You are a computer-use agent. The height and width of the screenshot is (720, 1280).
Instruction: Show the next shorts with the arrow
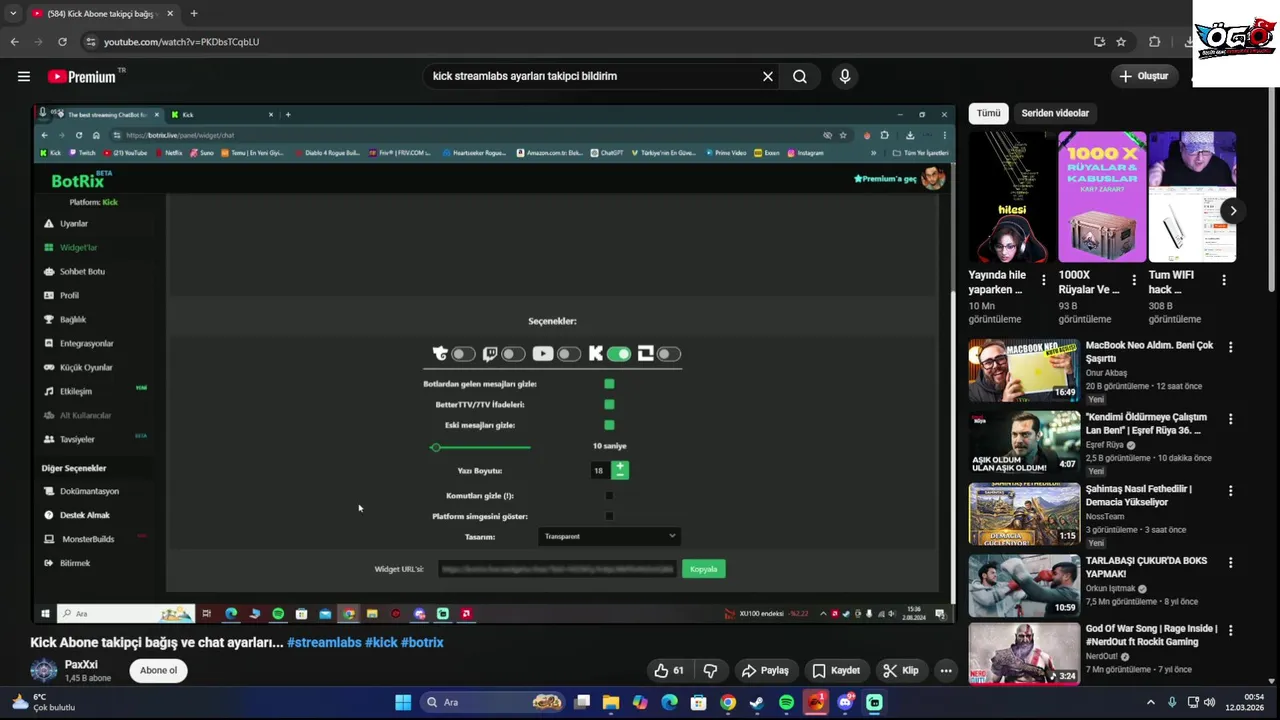(x=1233, y=210)
